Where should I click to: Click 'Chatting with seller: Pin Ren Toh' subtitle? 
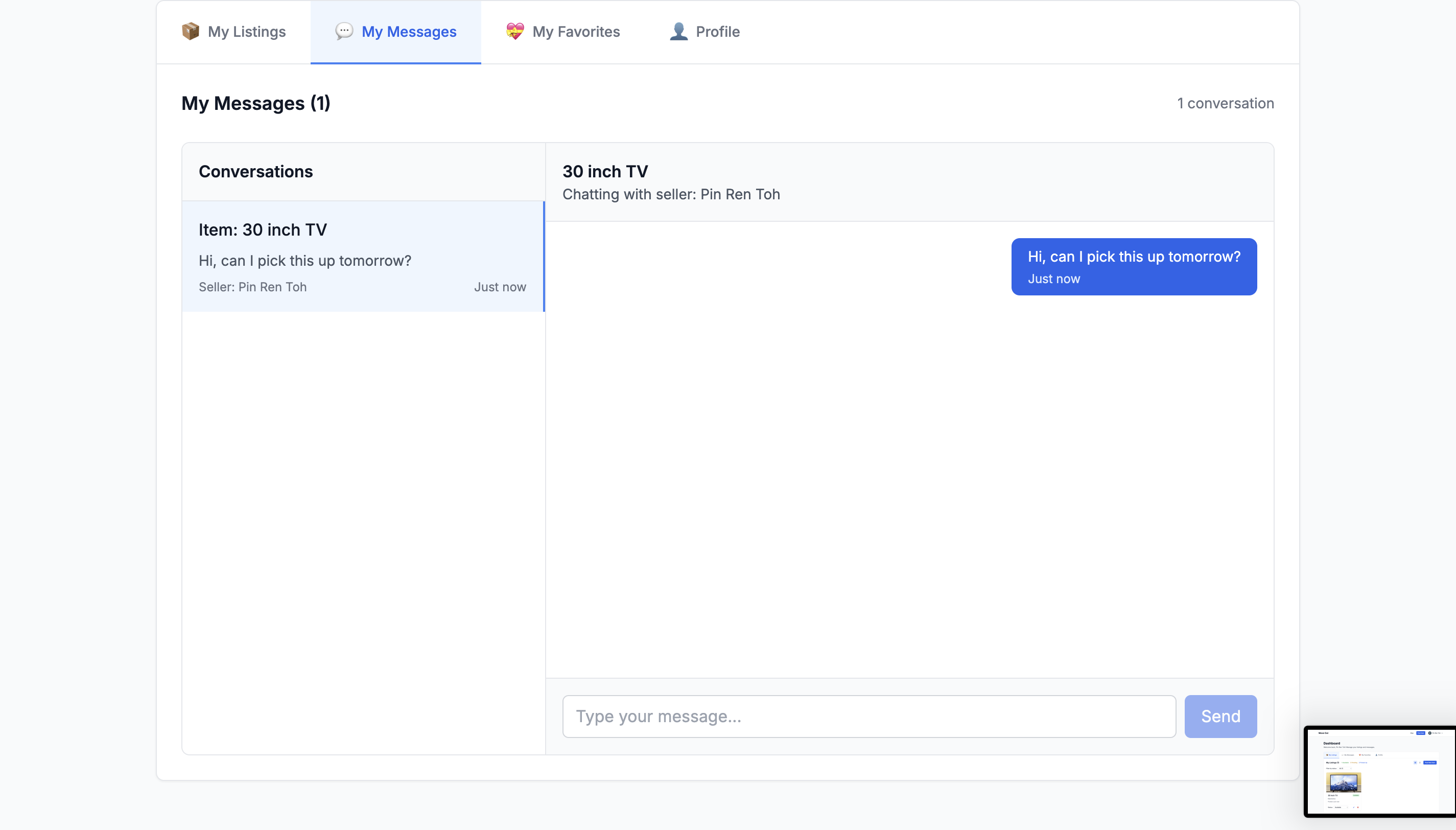pos(671,194)
